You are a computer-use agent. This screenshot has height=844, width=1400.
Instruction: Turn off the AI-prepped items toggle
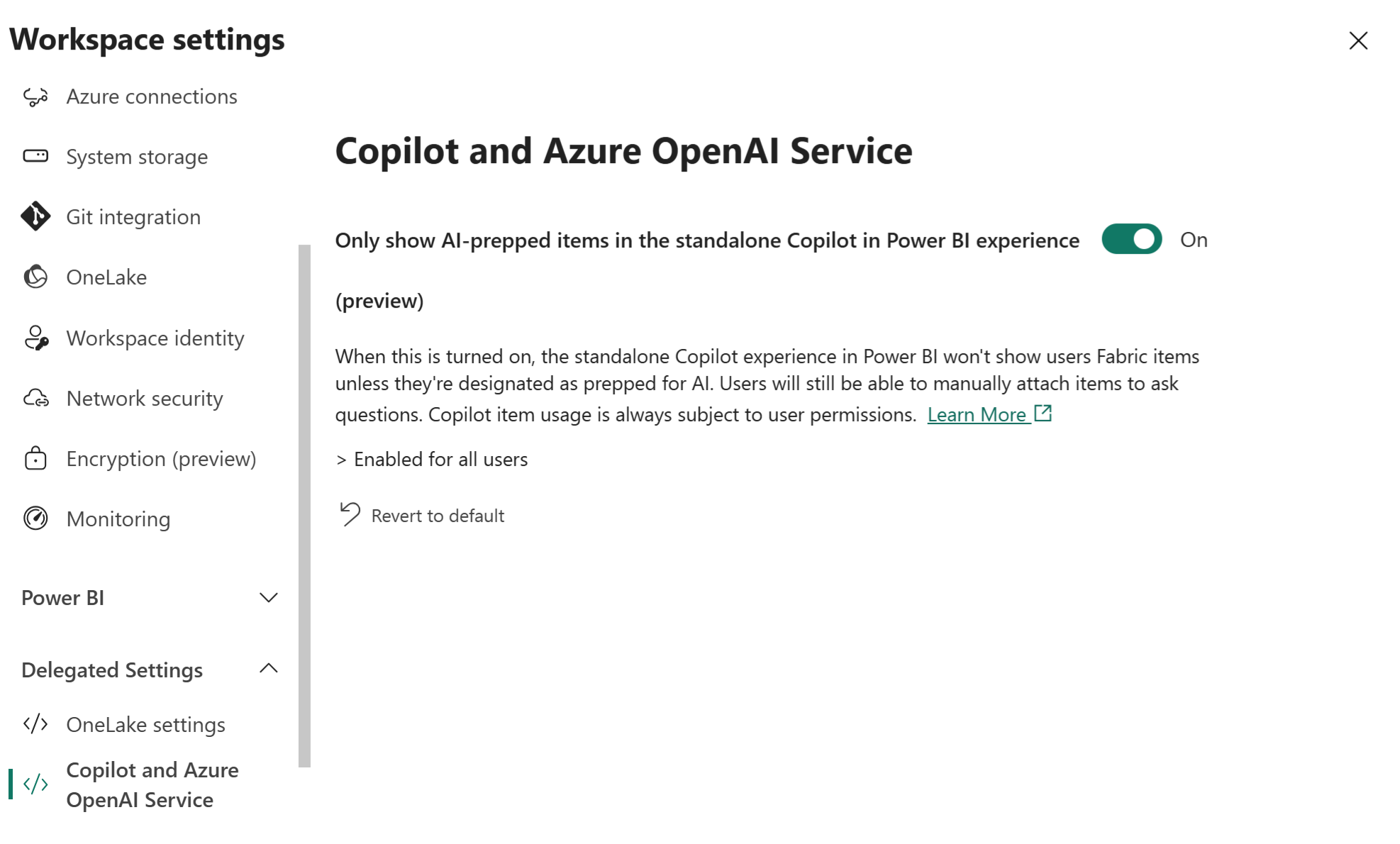(x=1131, y=240)
